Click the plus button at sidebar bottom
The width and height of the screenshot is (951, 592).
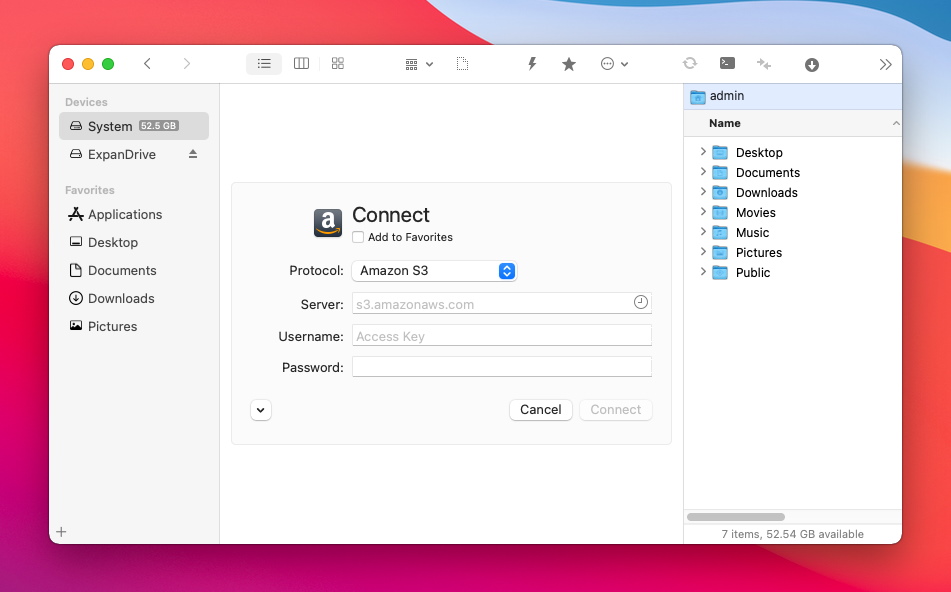coord(61,532)
